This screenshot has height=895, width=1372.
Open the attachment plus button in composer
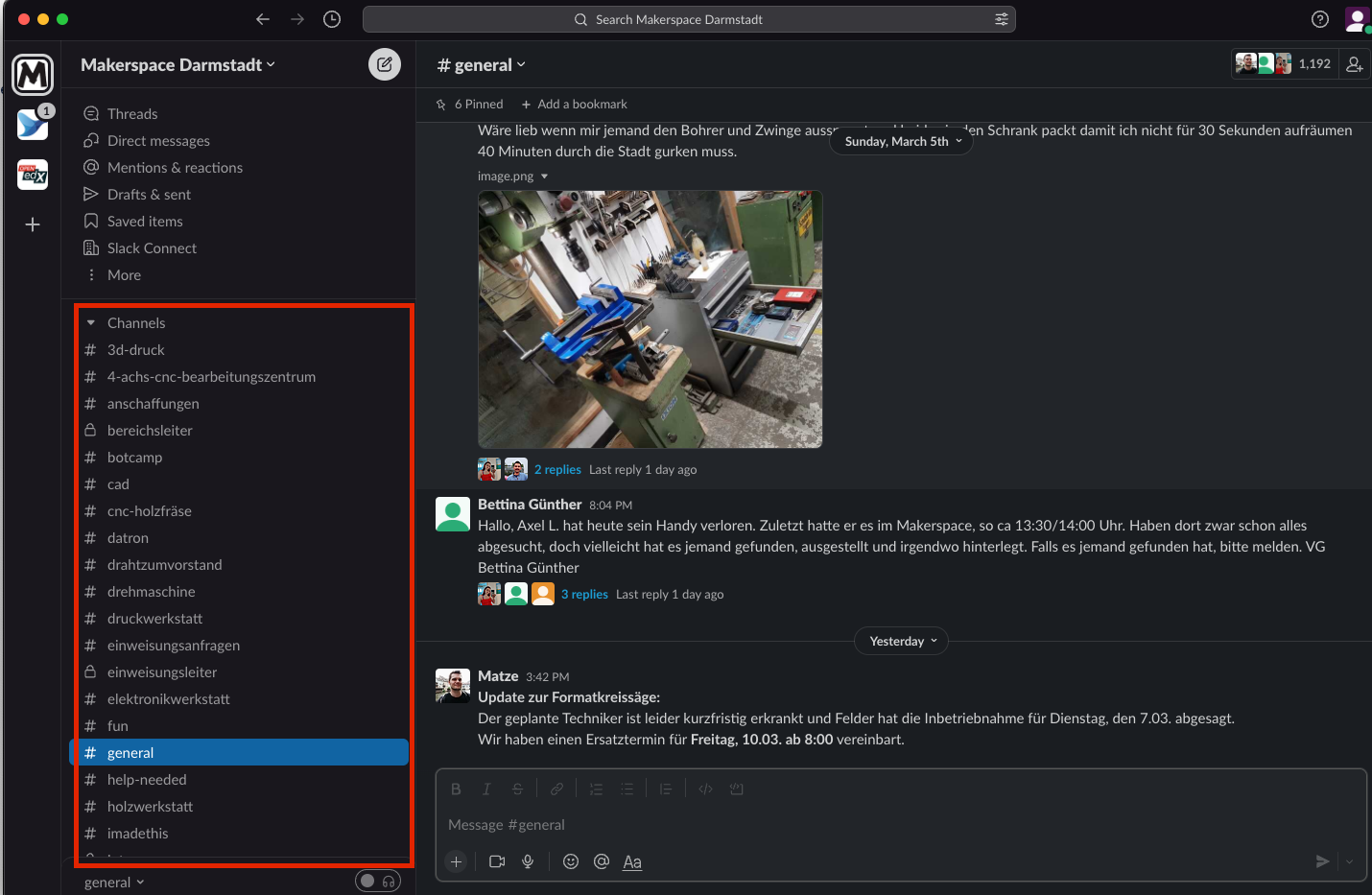tap(457, 861)
